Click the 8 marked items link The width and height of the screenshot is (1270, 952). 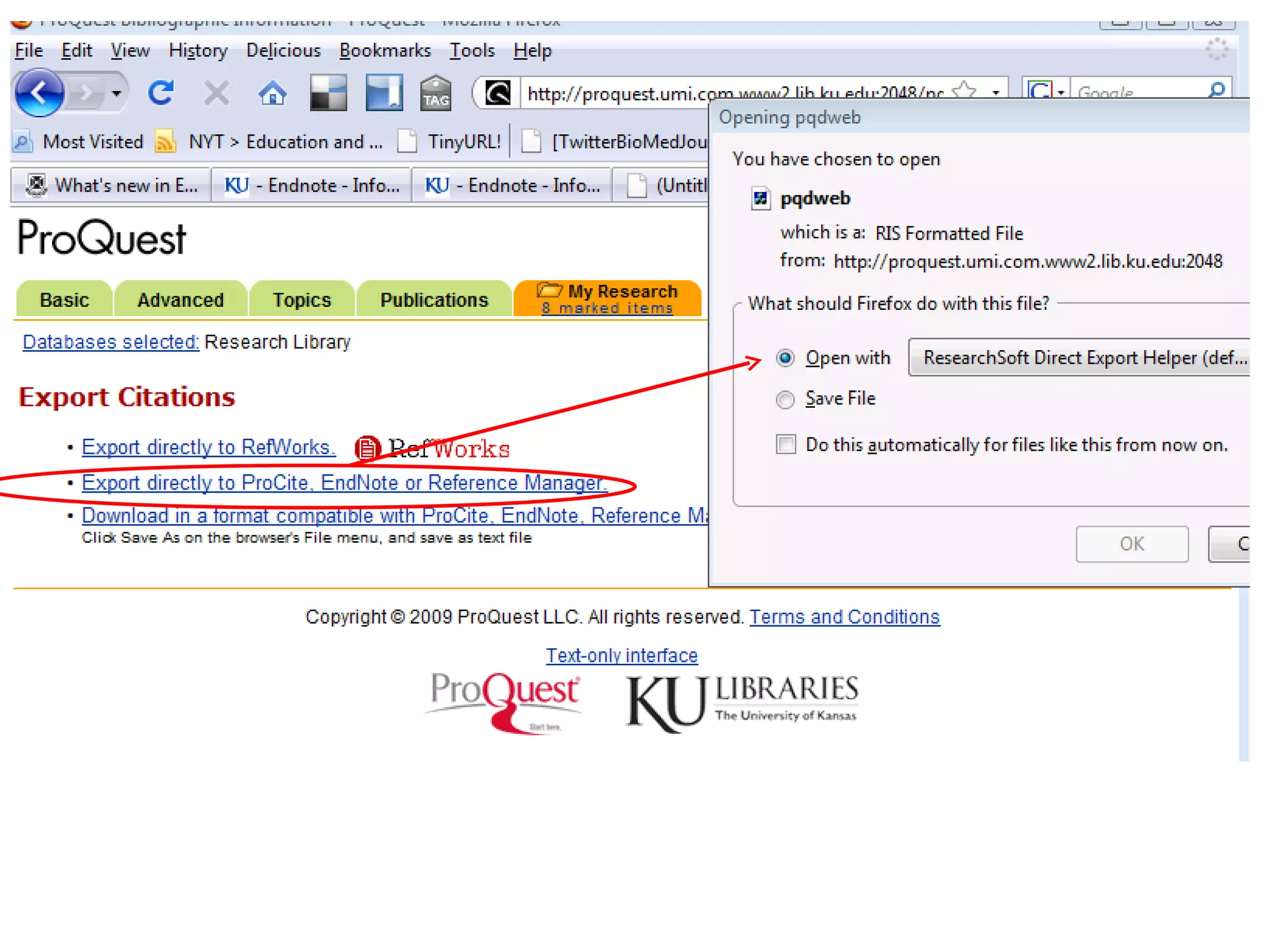606,308
